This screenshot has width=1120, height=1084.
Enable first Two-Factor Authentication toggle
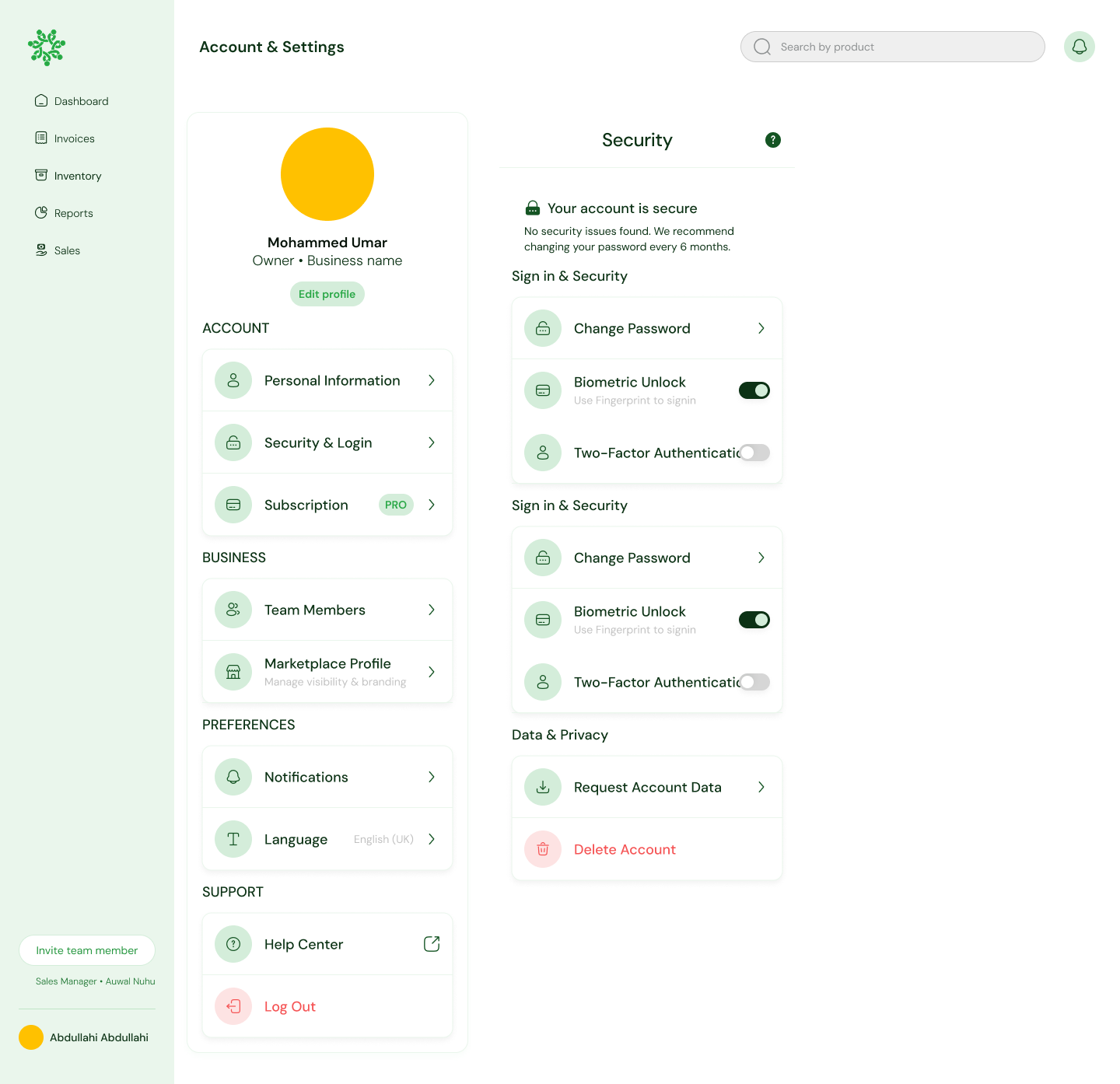pyautogui.click(x=754, y=453)
